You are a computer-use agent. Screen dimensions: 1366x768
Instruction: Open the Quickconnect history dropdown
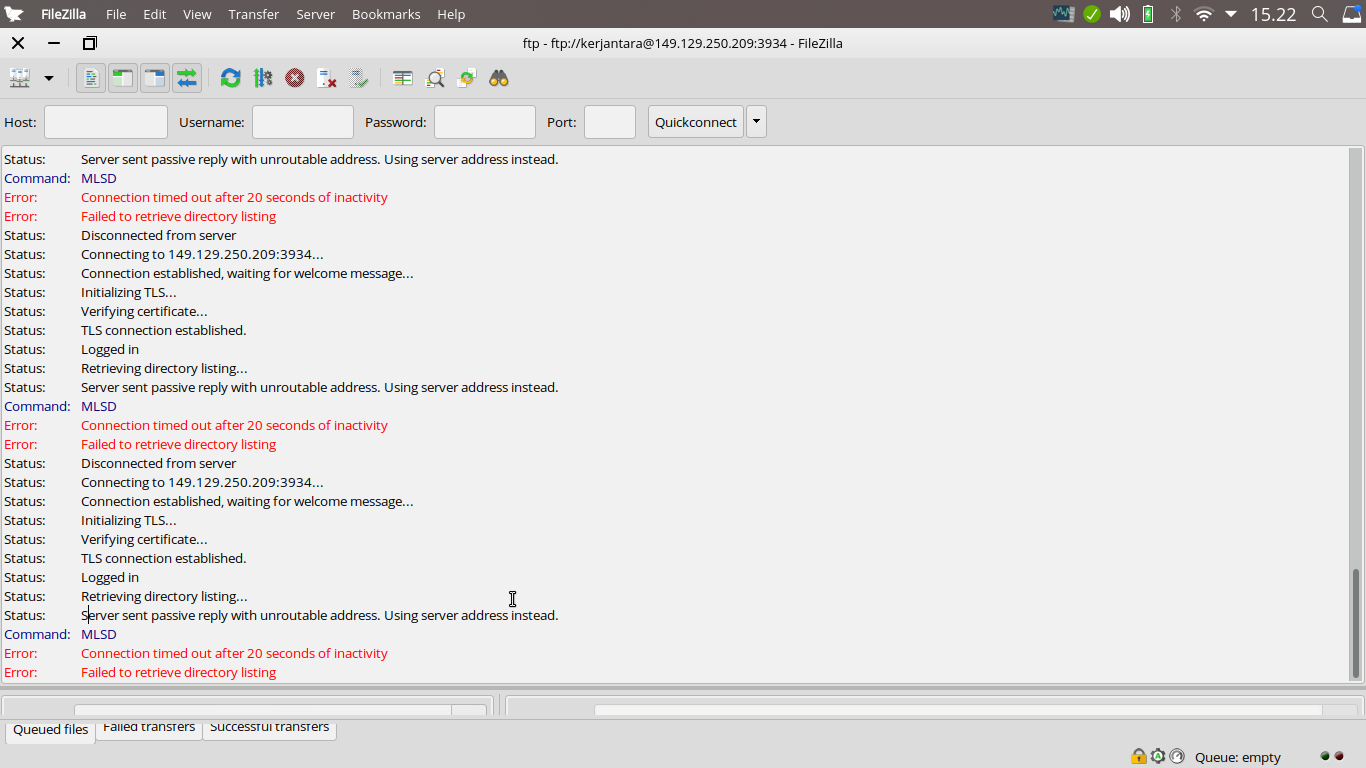pos(756,122)
